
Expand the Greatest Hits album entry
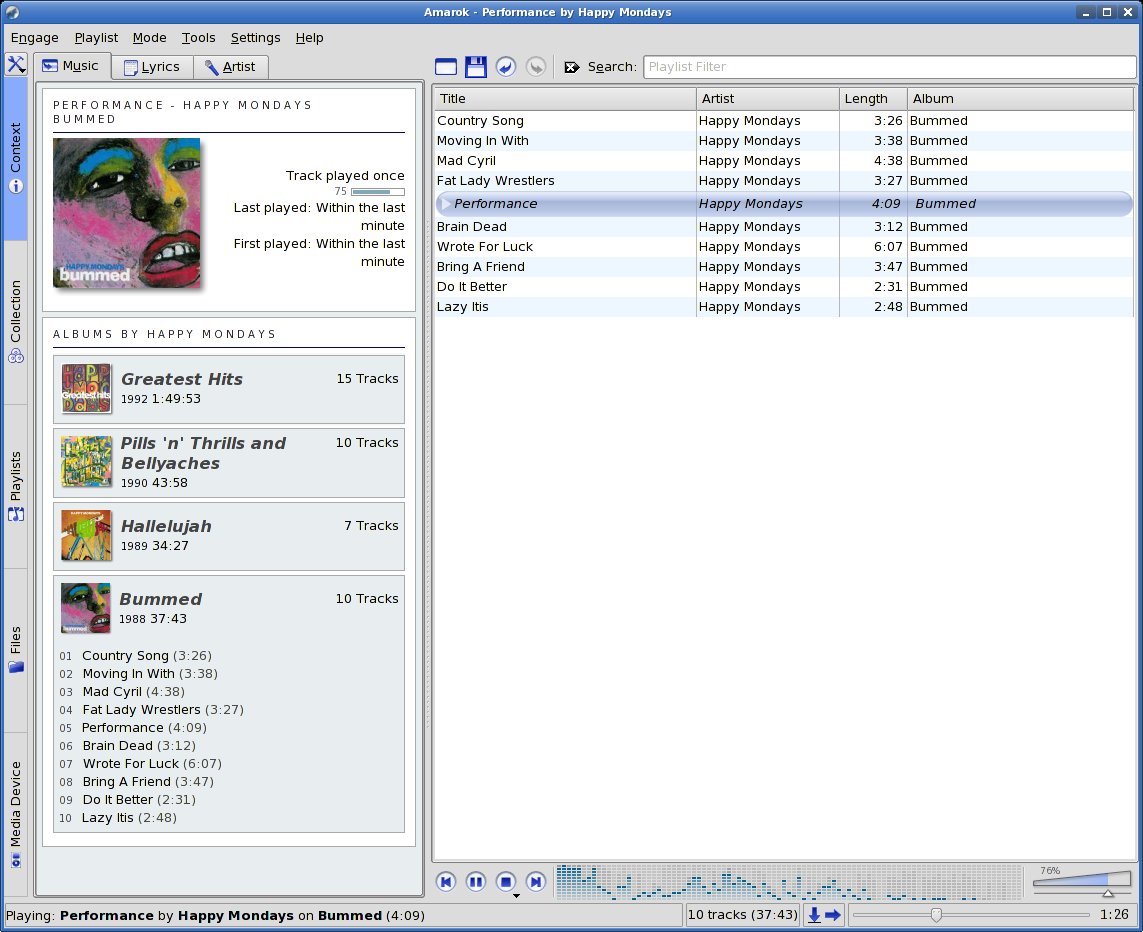[x=229, y=389]
